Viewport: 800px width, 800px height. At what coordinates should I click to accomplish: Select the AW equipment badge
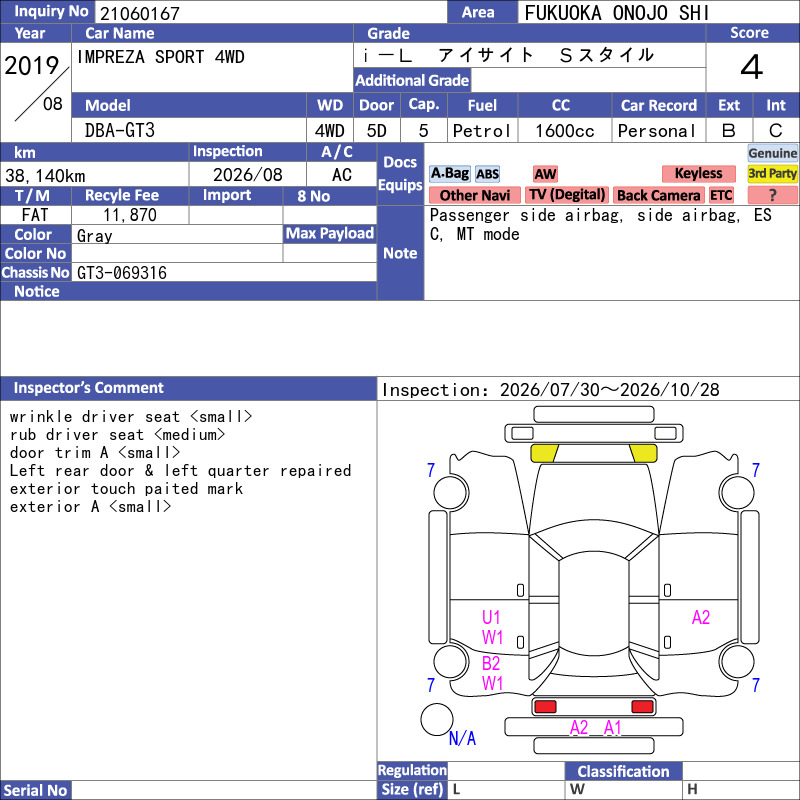click(x=545, y=174)
